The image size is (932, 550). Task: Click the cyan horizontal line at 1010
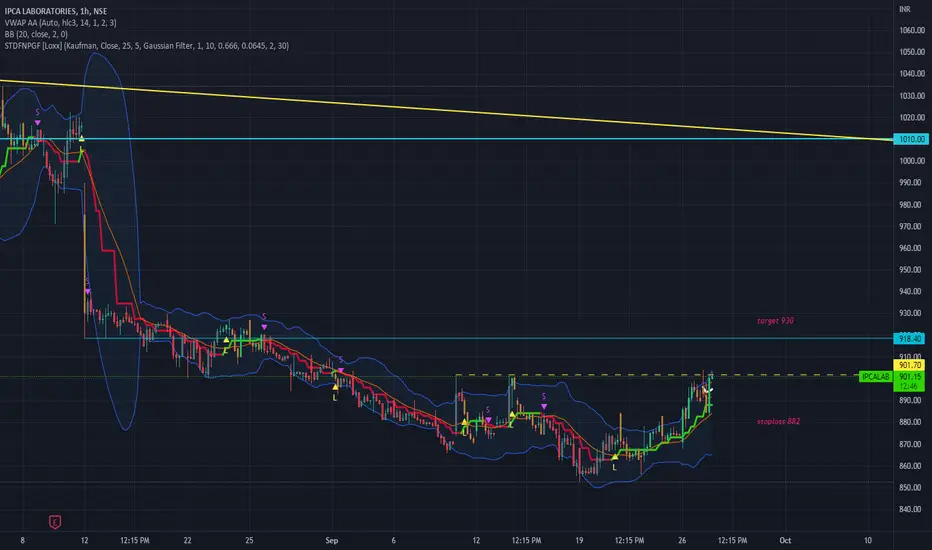(x=446, y=139)
